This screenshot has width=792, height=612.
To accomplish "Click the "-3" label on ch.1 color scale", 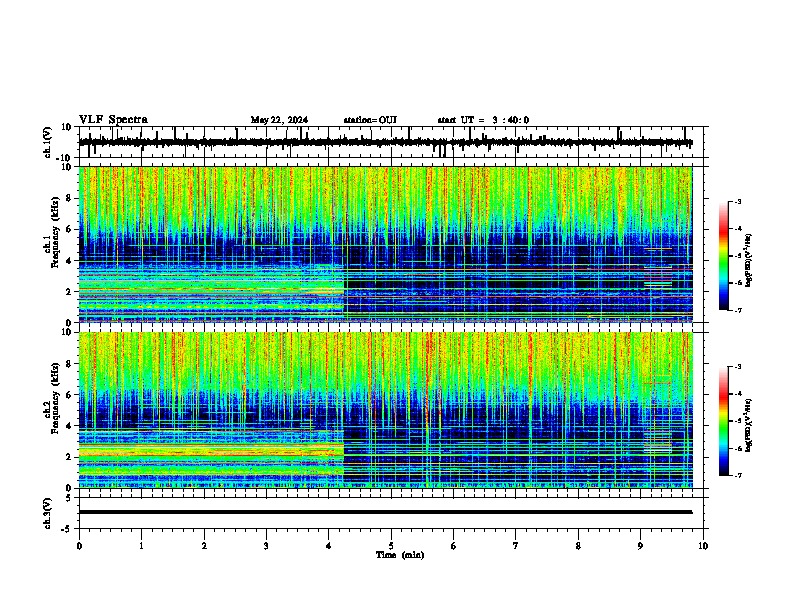I will (737, 202).
